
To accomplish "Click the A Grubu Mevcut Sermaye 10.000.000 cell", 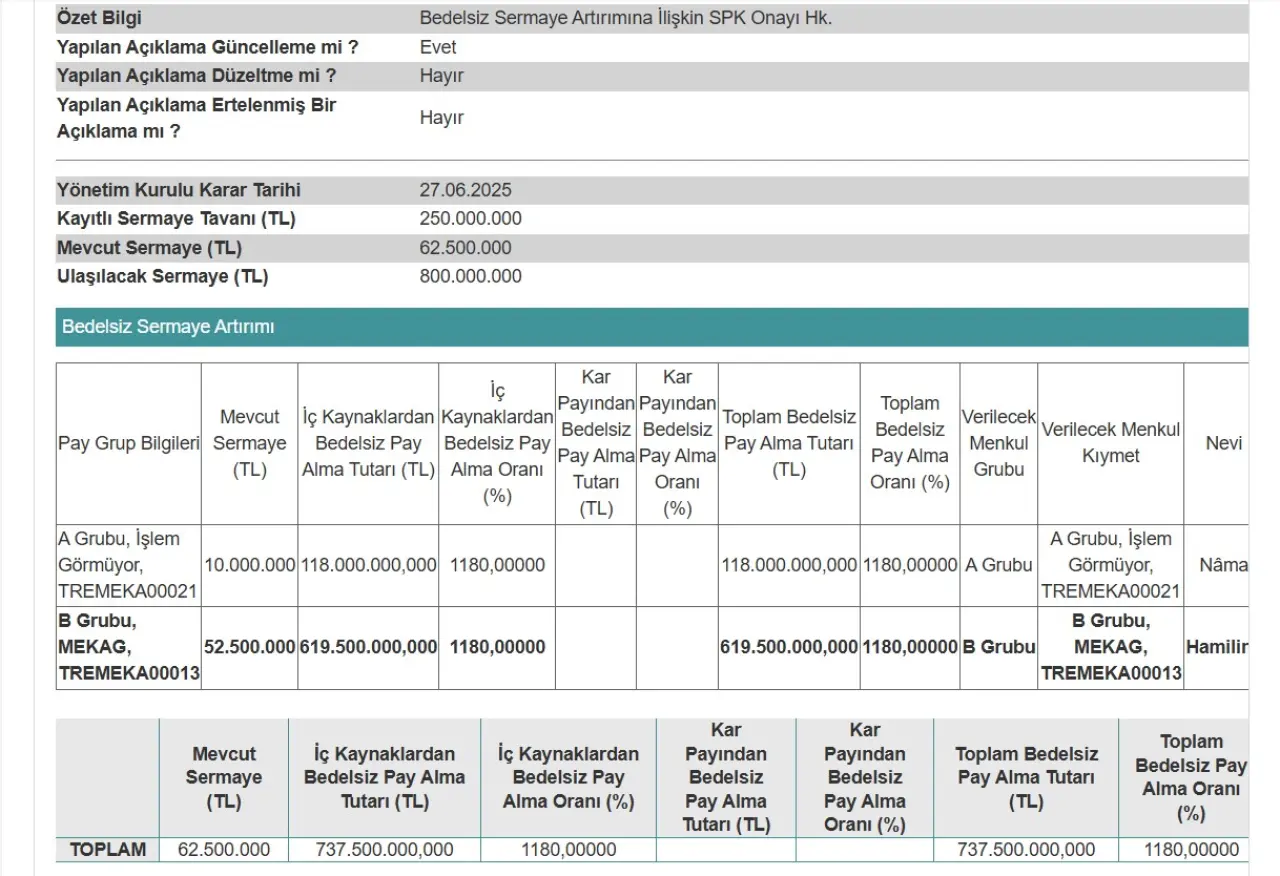I will 249,565.
